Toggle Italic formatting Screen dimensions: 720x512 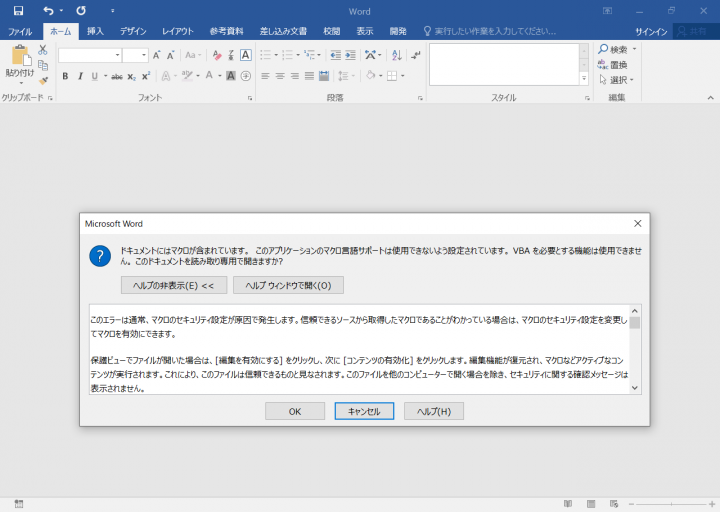[x=80, y=76]
